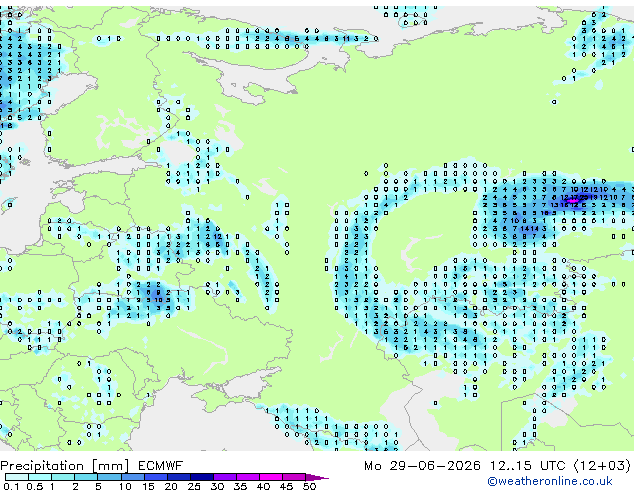
Task: Select the 15–20 mm legend color box
Action: [x=156, y=477]
